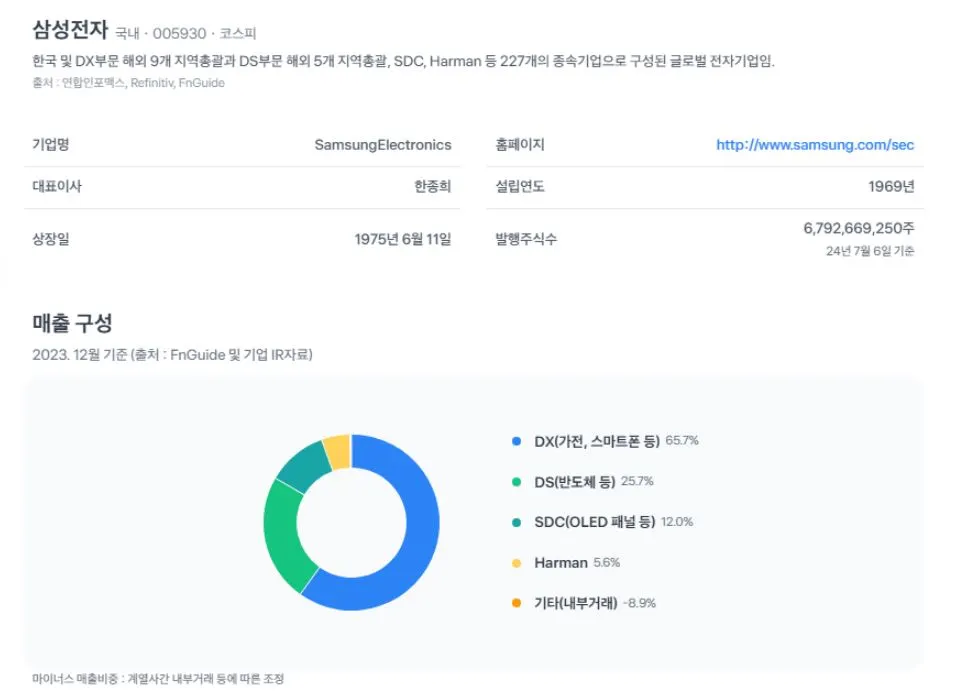Screen dimensions: 955x691
Task: Select the CEO name 한종희
Action: 432,186
